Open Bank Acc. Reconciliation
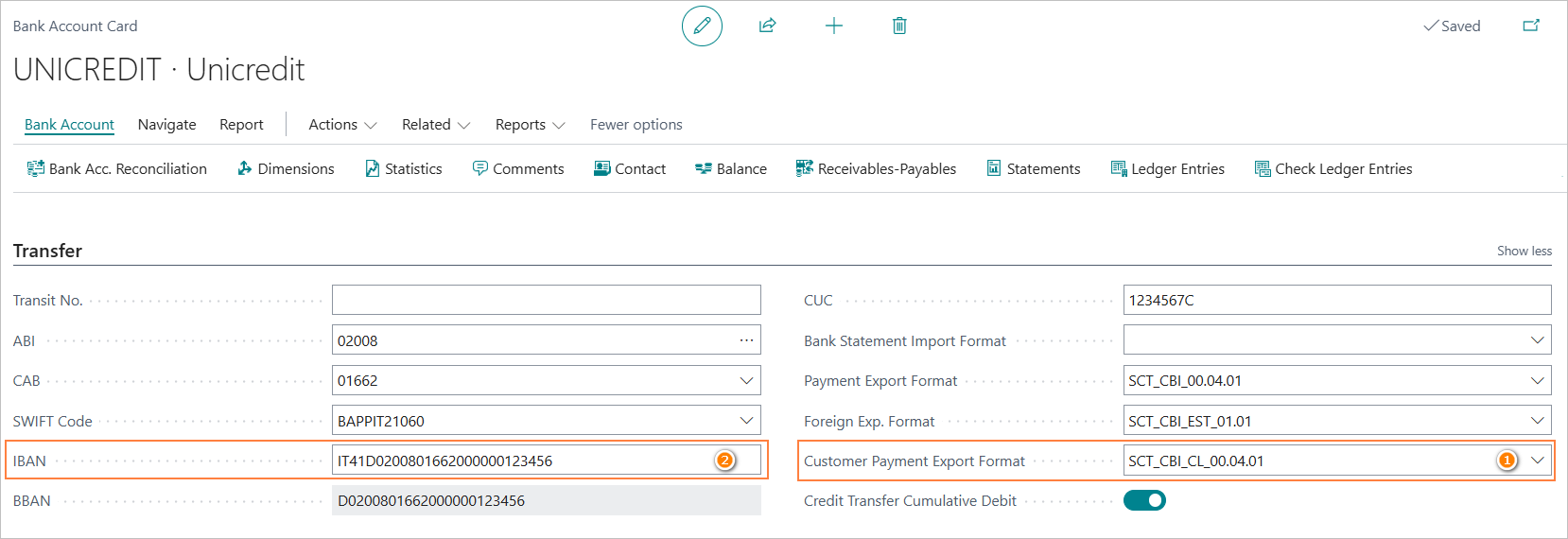Viewport: 1568px width, 539px height. pos(117,168)
